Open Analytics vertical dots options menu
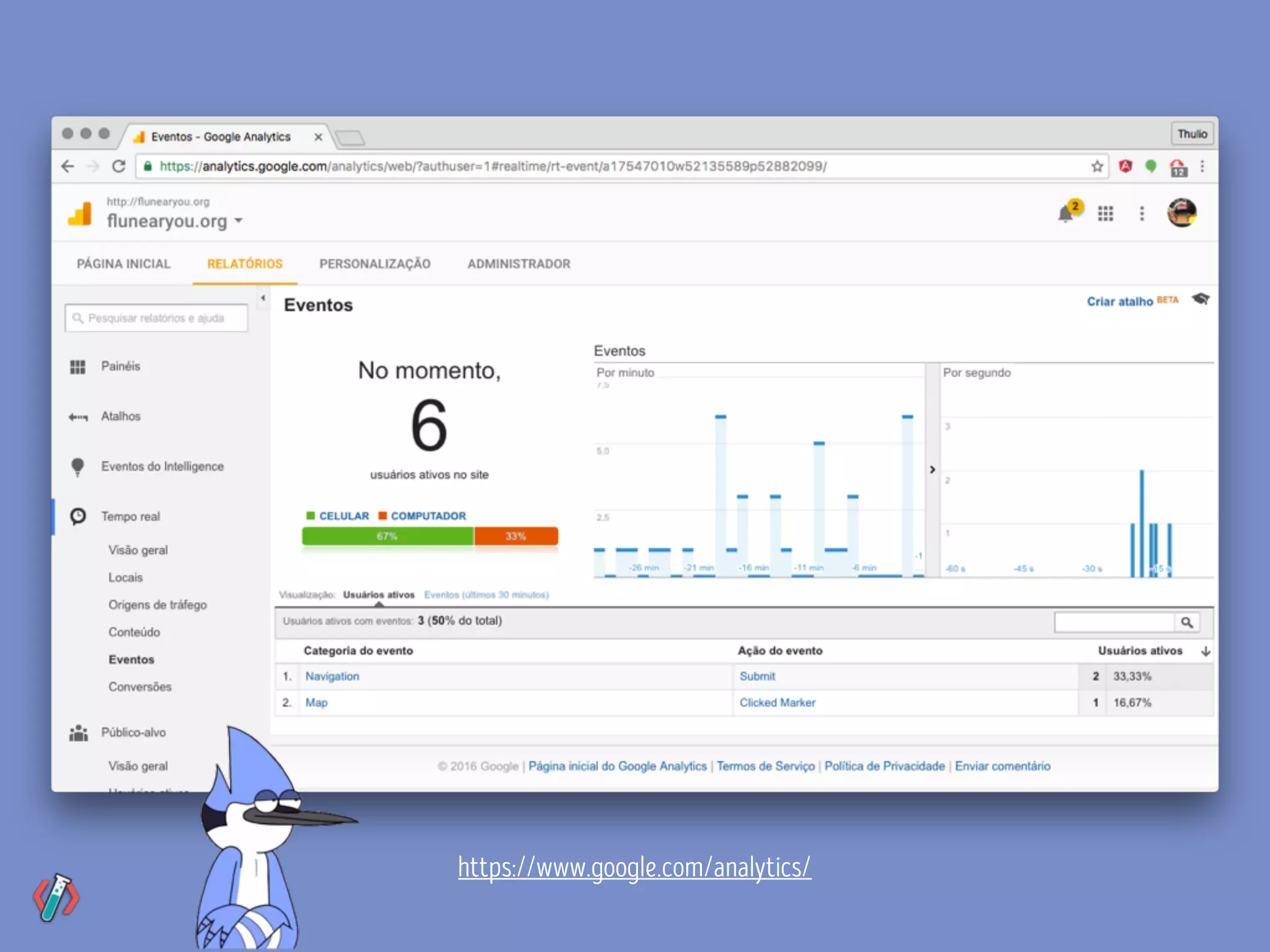Viewport: 1270px width, 952px height. point(1142,214)
